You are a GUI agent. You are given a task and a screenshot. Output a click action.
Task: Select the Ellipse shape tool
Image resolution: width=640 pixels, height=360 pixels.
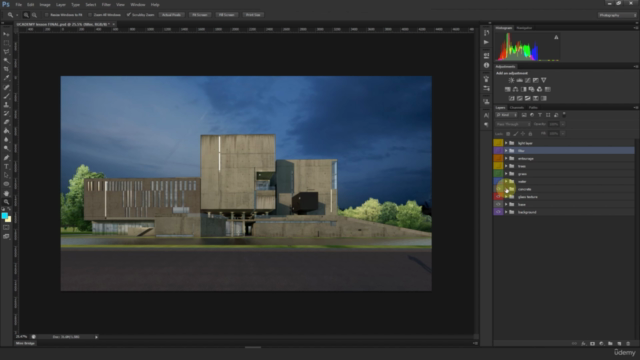[x=6, y=184]
